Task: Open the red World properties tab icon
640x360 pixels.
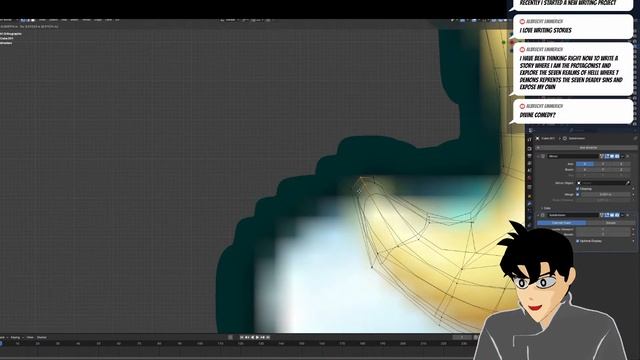Action: [x=529, y=178]
